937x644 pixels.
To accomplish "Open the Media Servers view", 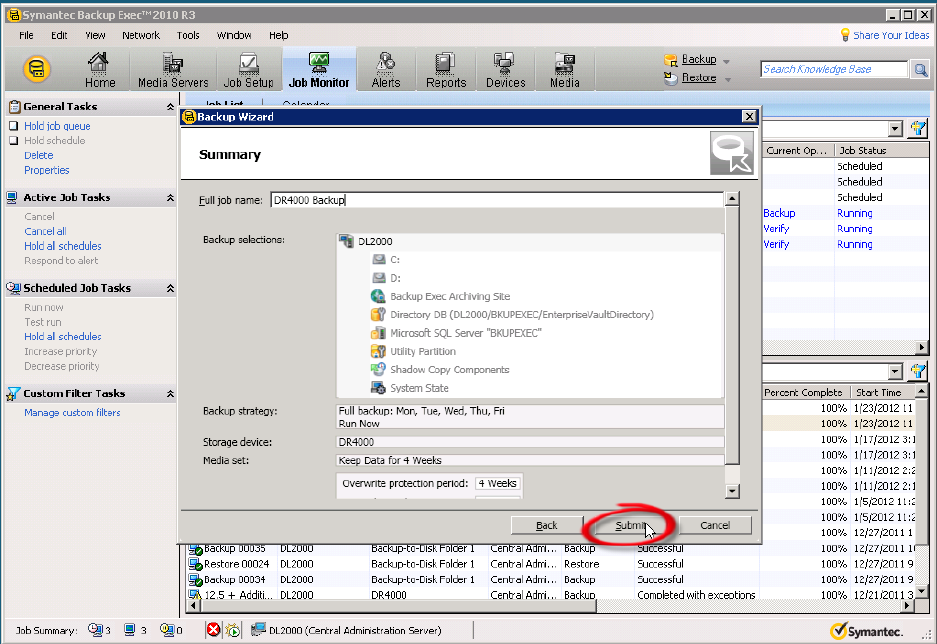I will (x=173, y=69).
